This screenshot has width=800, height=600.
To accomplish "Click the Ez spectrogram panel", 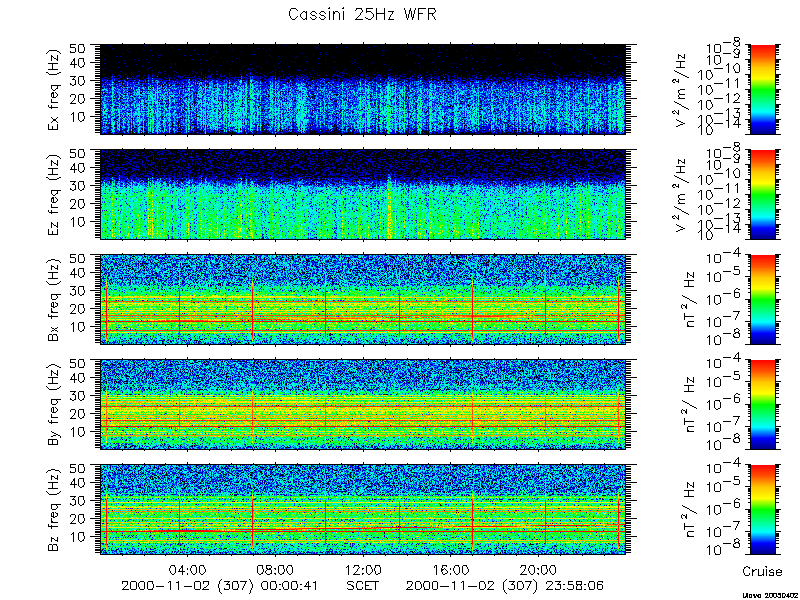I will click(x=363, y=194).
